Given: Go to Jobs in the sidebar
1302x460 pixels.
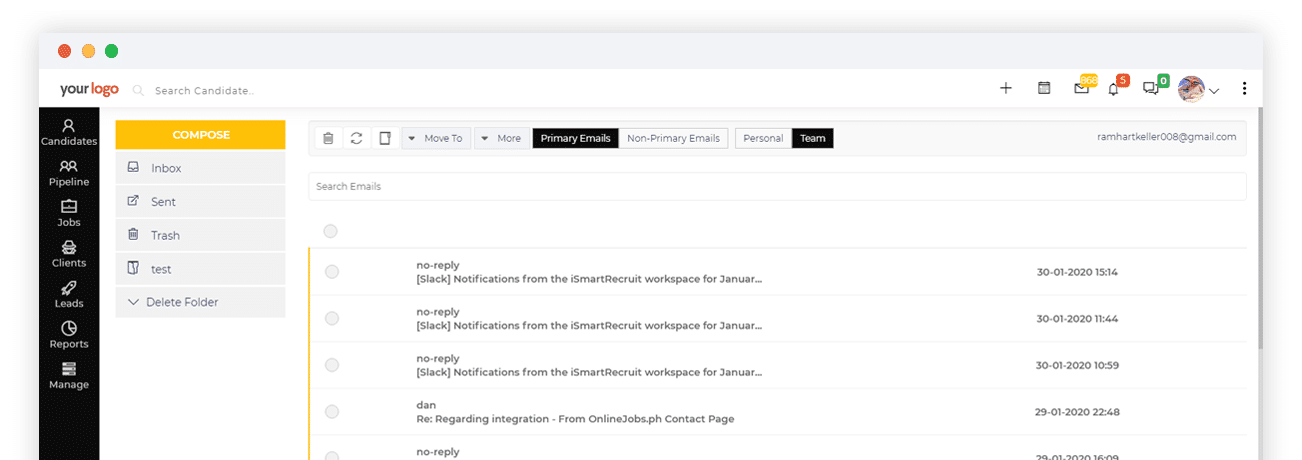Looking at the screenshot, I should (x=68, y=214).
